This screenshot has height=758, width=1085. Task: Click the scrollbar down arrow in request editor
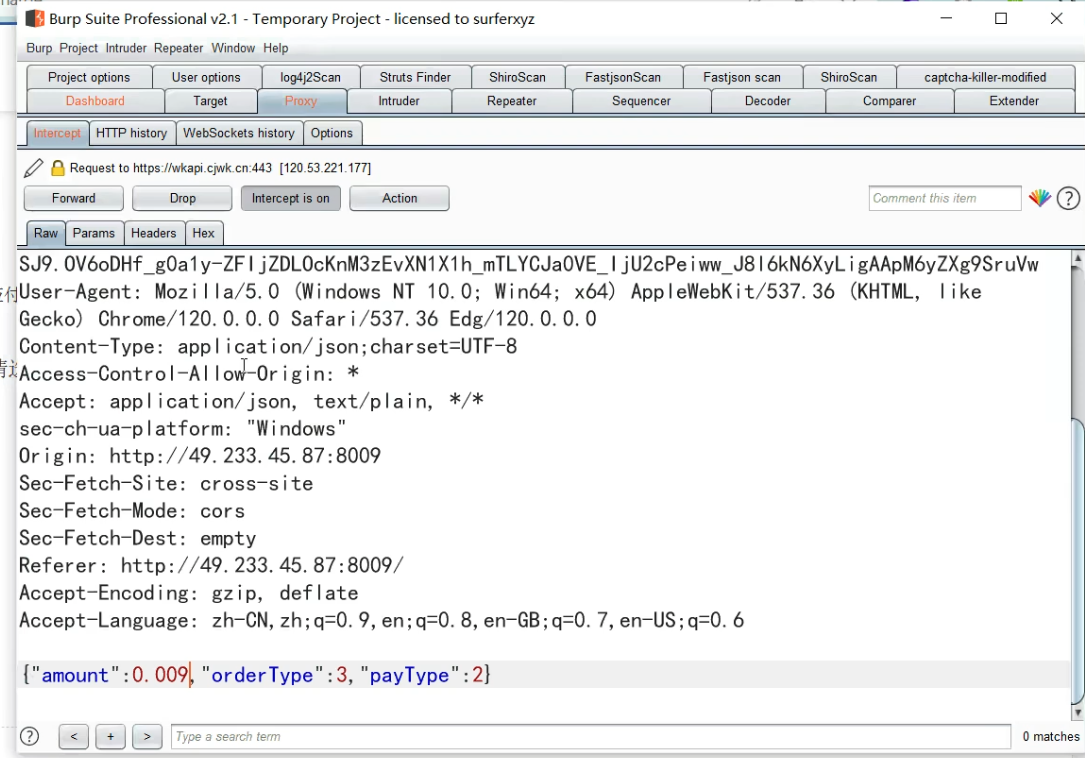pos(1077,712)
